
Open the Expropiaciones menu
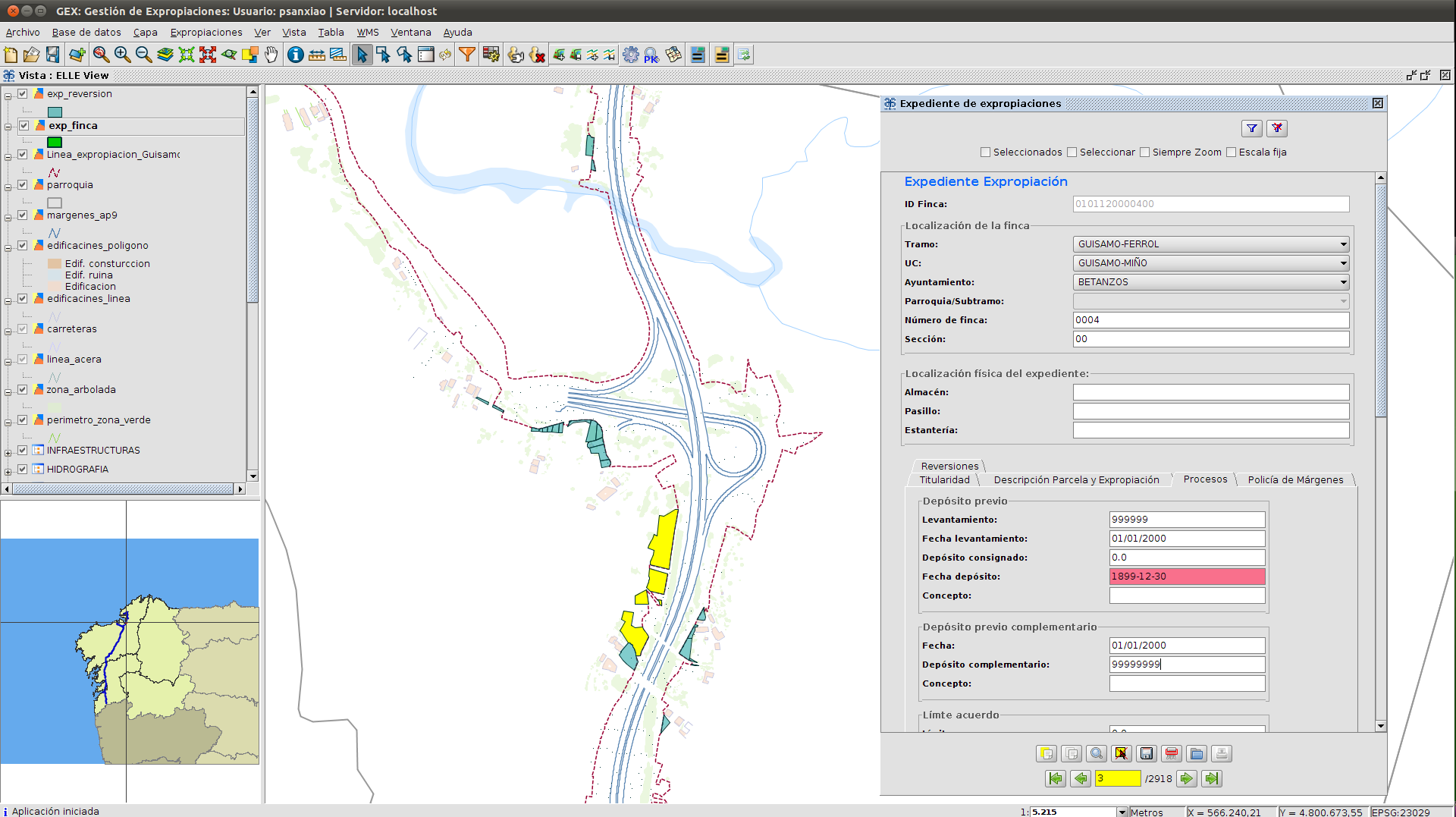[206, 33]
